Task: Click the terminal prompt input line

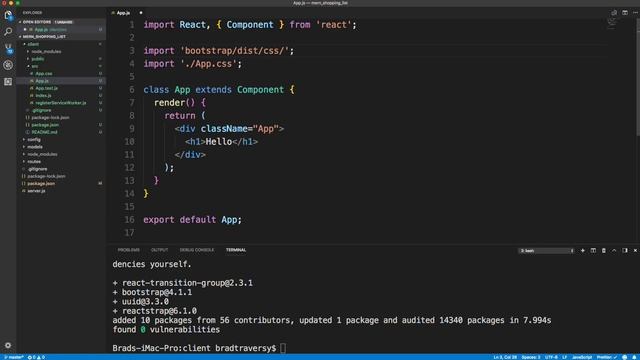Action: (199, 348)
